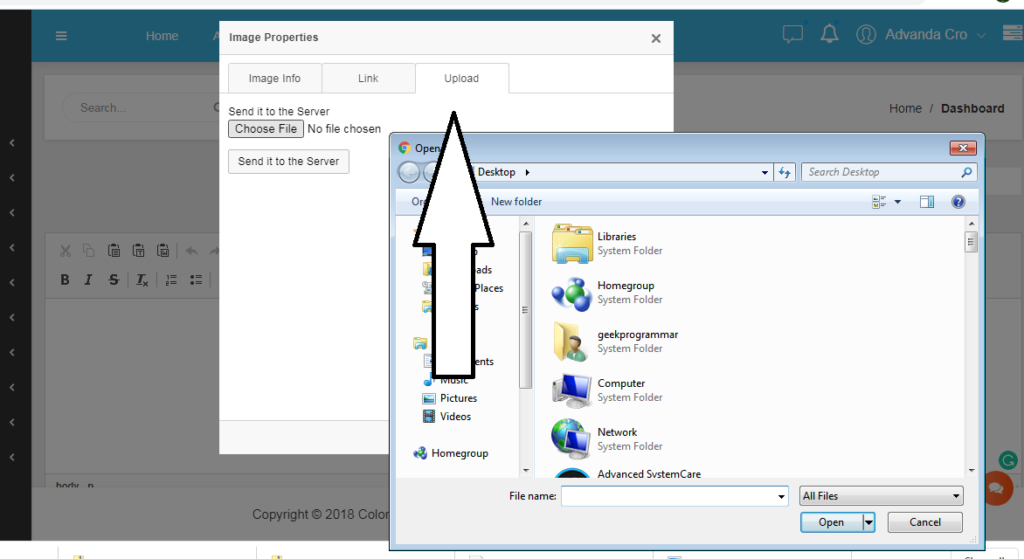Open the chat messages icon in header
Image resolution: width=1024 pixels, height=559 pixels.
793,34
